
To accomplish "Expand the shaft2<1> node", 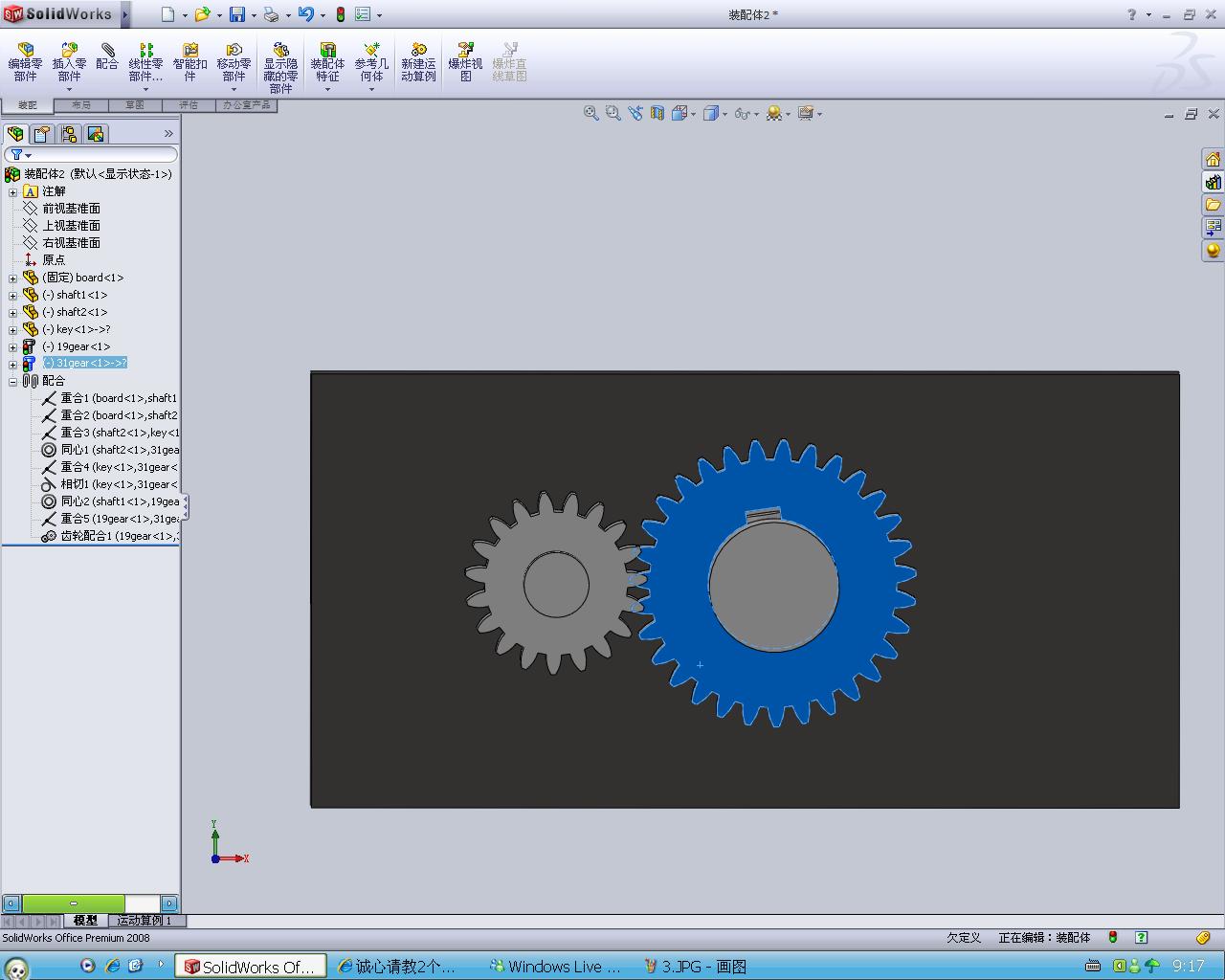I will click(x=13, y=313).
